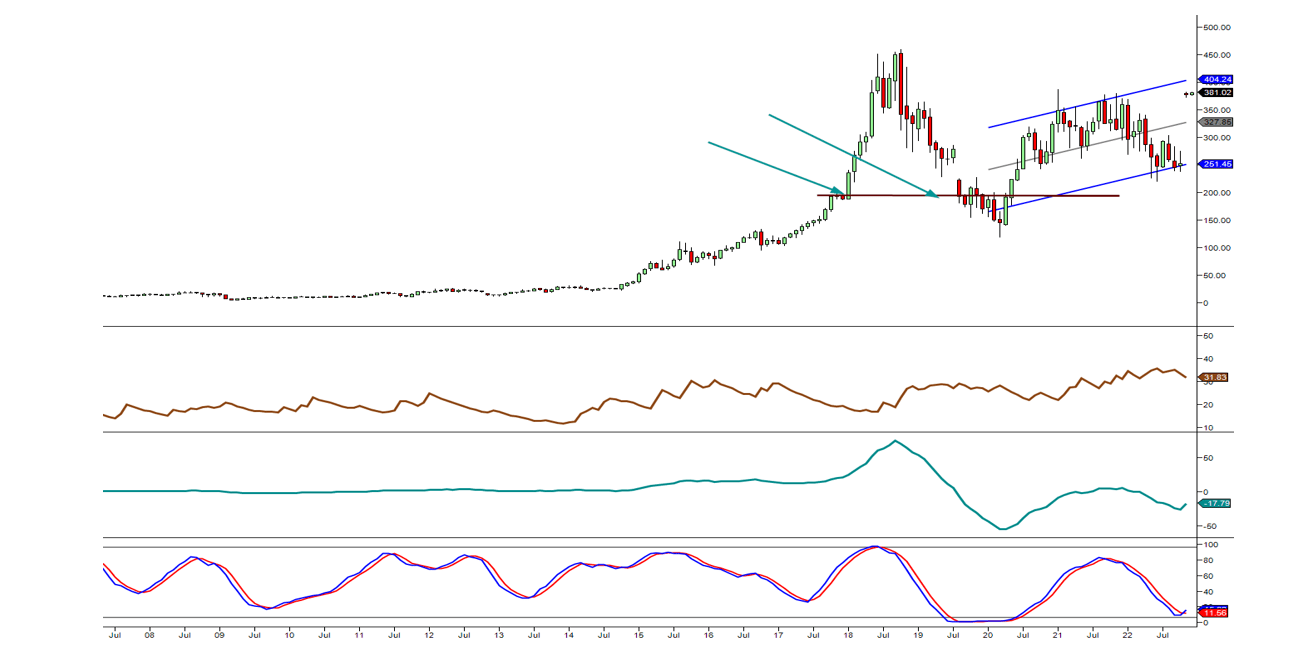The image size is (1291, 667).
Task: Click the red 11.56 oscillator value tag
Action: (x=1215, y=611)
